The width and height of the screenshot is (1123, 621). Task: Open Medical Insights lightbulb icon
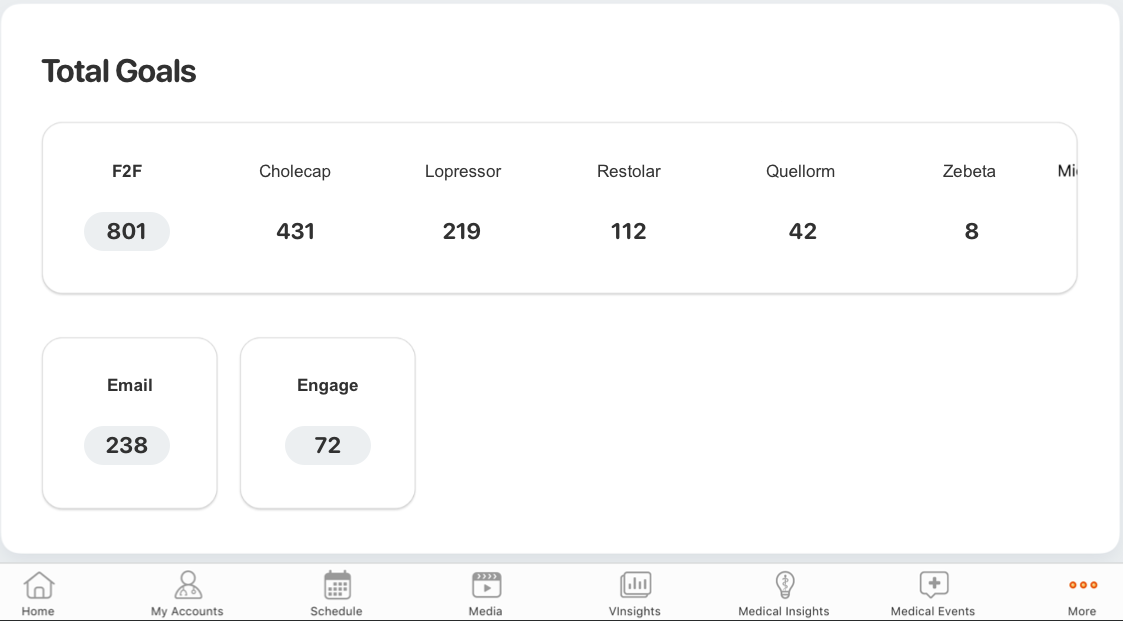785,585
